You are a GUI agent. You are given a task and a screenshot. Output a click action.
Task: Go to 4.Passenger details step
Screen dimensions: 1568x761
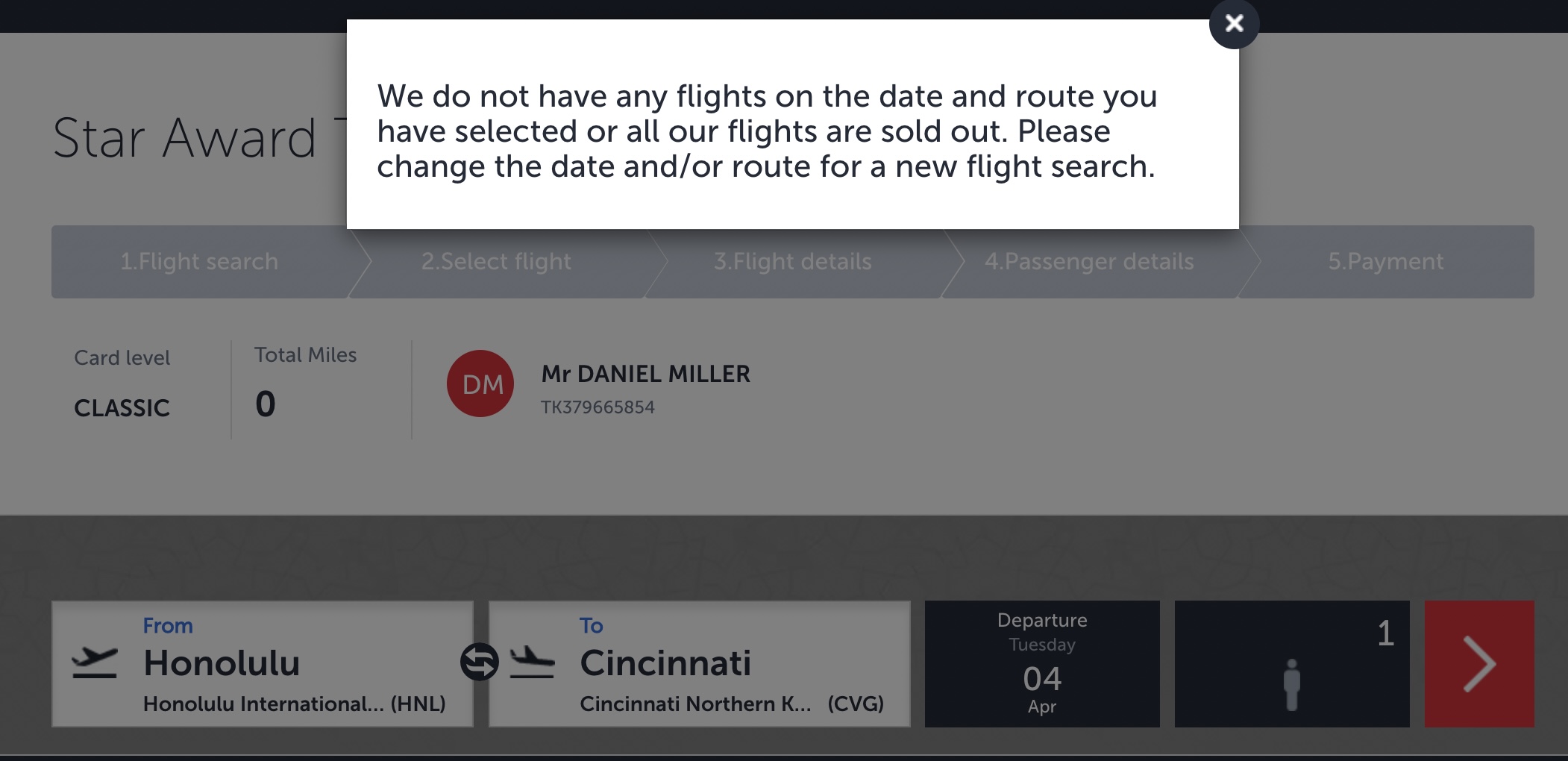pos(1089,262)
